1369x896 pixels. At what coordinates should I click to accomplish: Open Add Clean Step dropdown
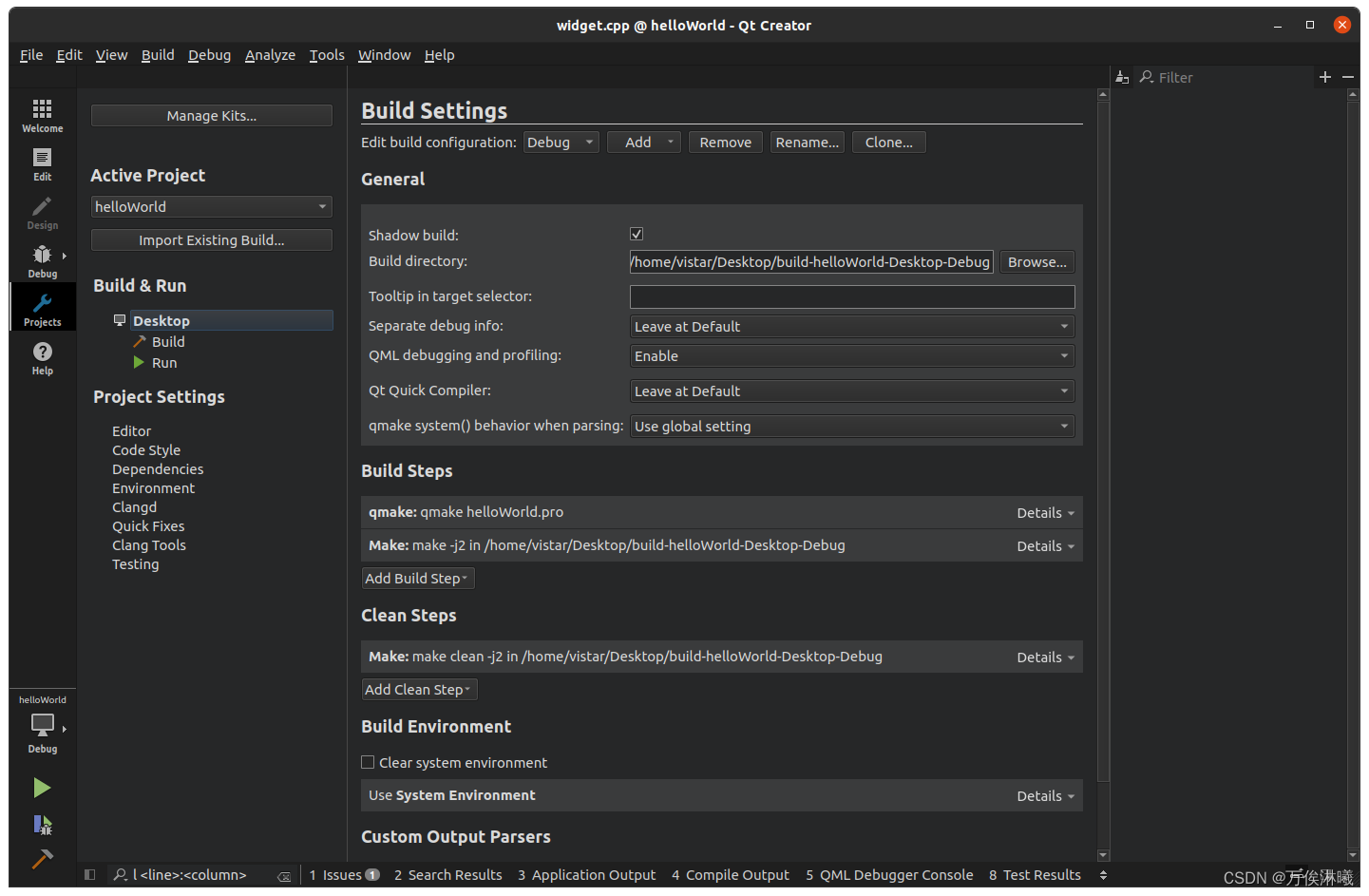coord(419,690)
